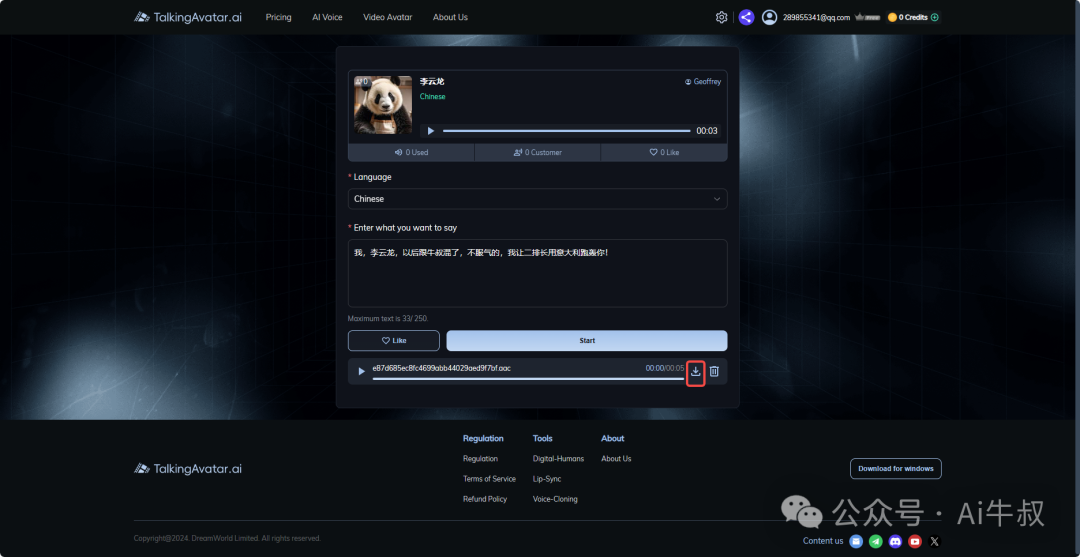Click the text box to edit speech
Viewport: 1080px width, 557px height.
tap(537, 273)
